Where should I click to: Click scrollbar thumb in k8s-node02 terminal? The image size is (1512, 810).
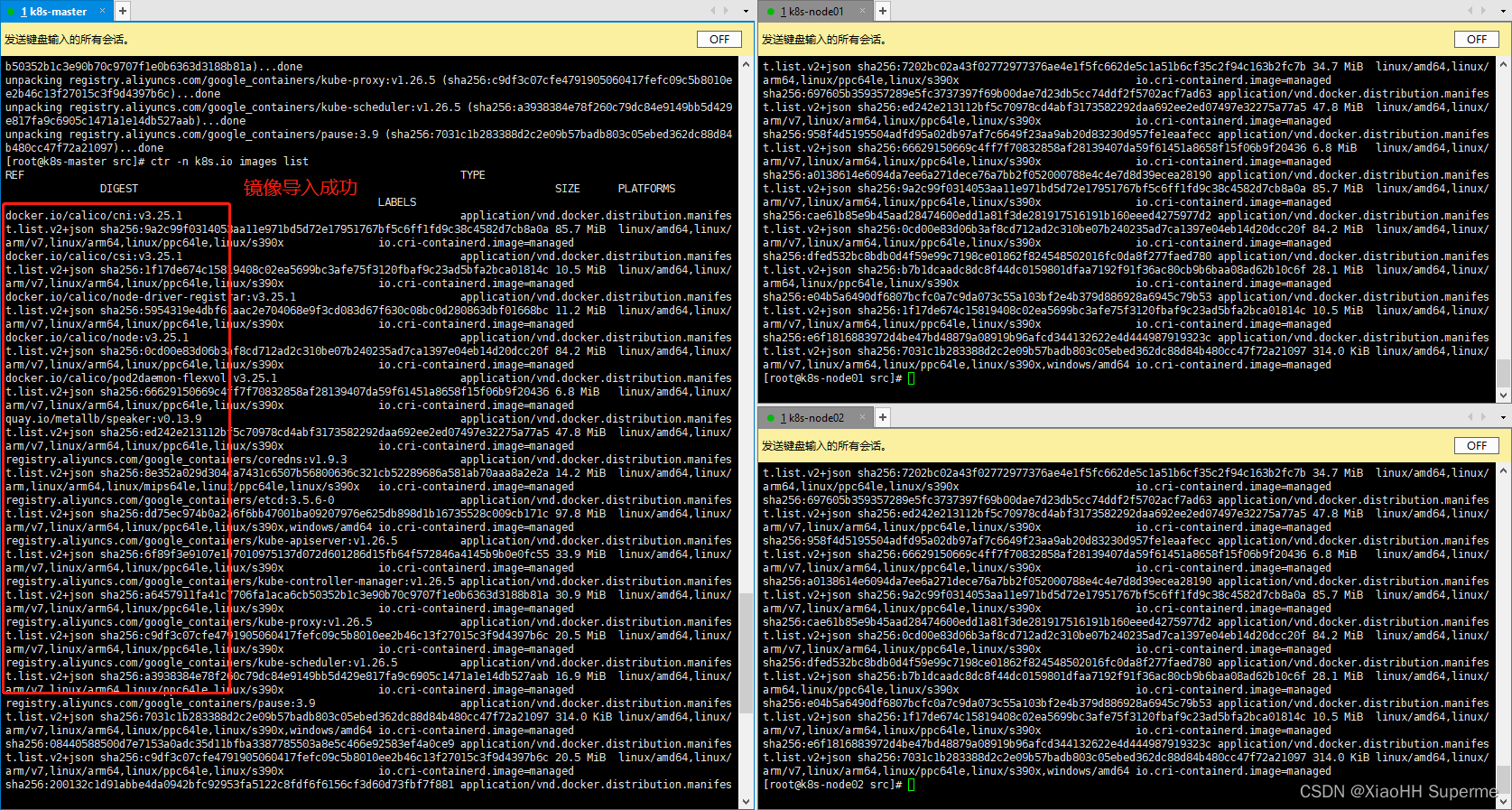1503,778
